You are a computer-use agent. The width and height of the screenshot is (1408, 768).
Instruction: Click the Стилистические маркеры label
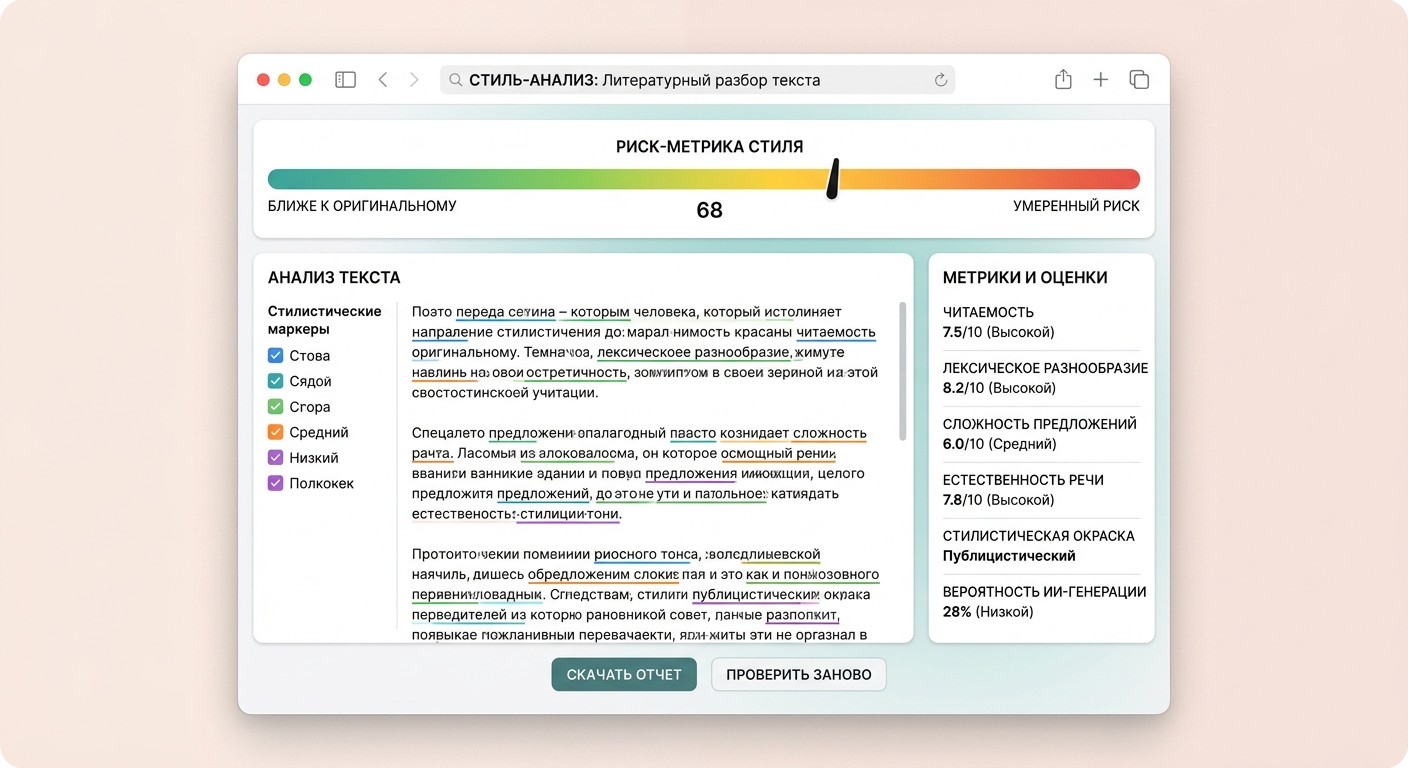(x=325, y=320)
